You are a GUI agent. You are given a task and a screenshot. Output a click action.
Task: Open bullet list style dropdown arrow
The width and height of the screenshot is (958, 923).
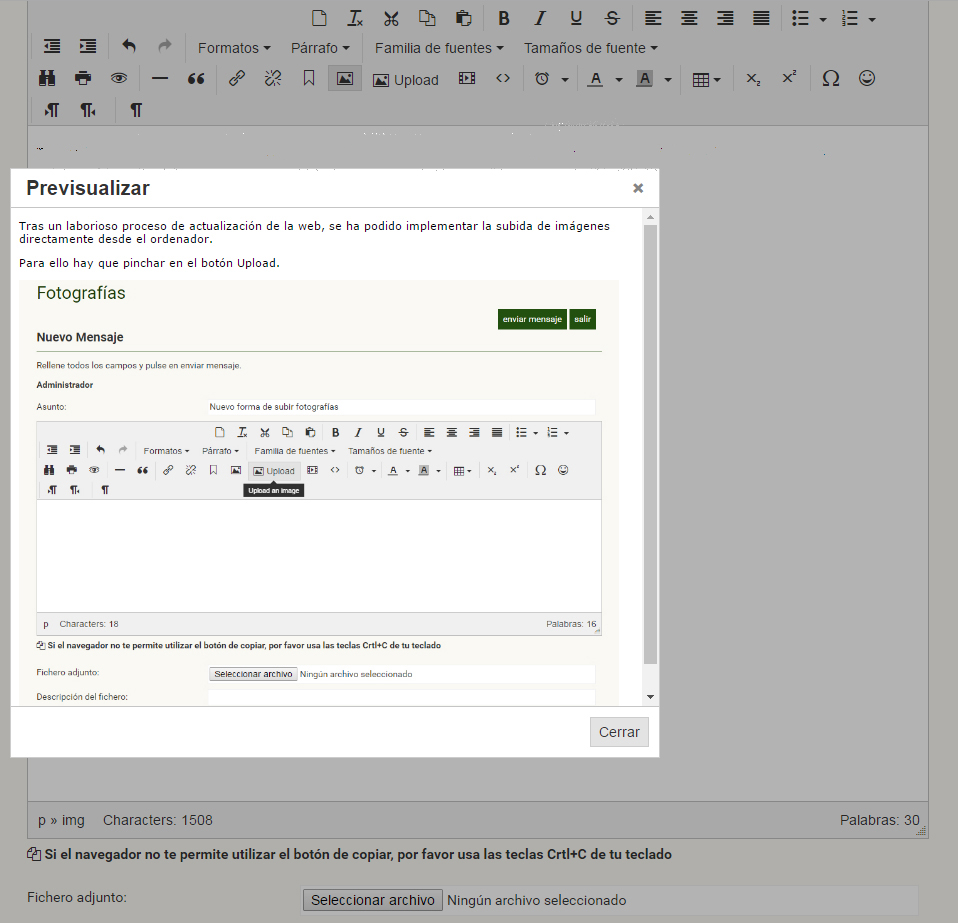[823, 20]
